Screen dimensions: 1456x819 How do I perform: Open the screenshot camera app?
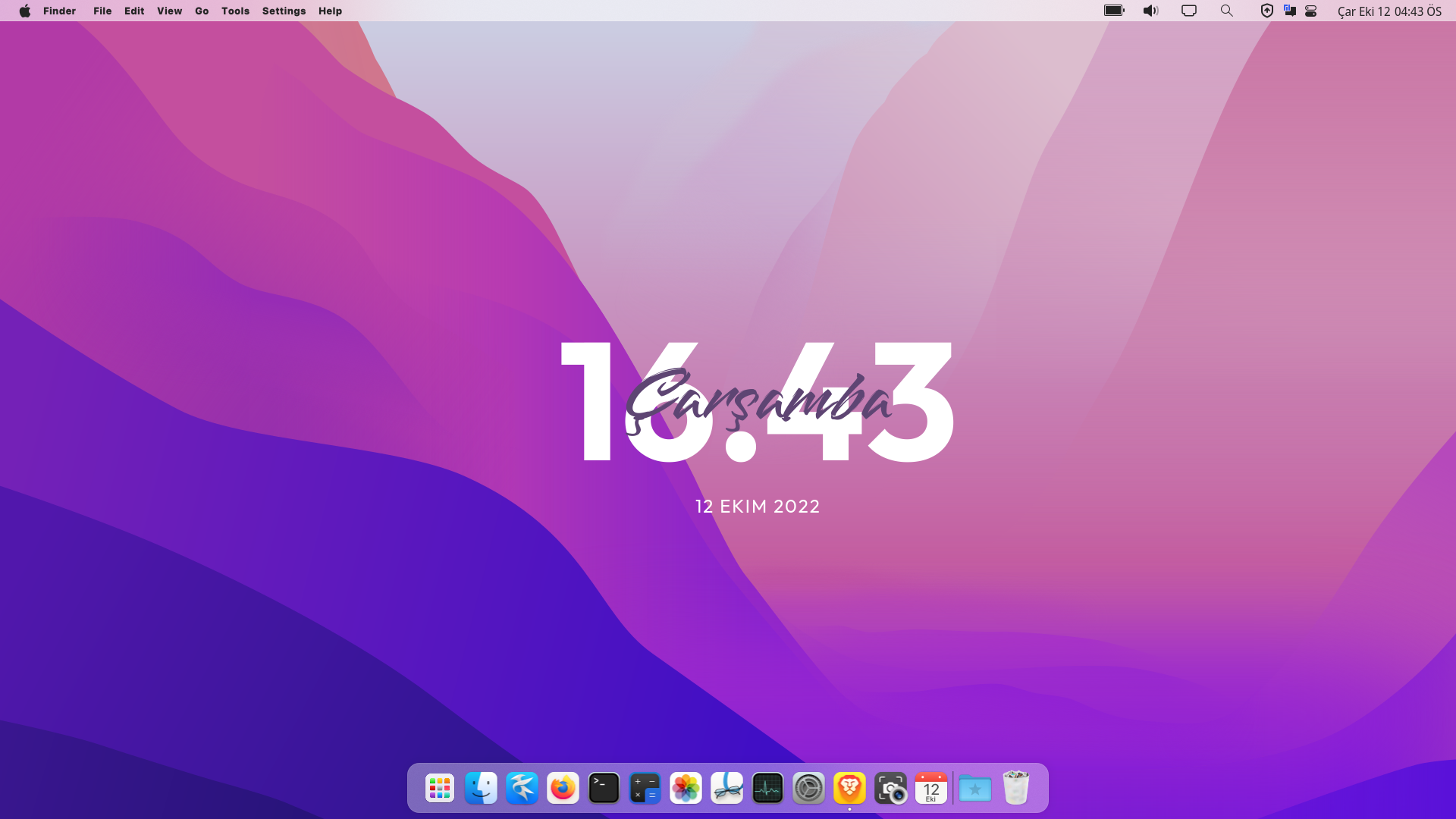890,788
